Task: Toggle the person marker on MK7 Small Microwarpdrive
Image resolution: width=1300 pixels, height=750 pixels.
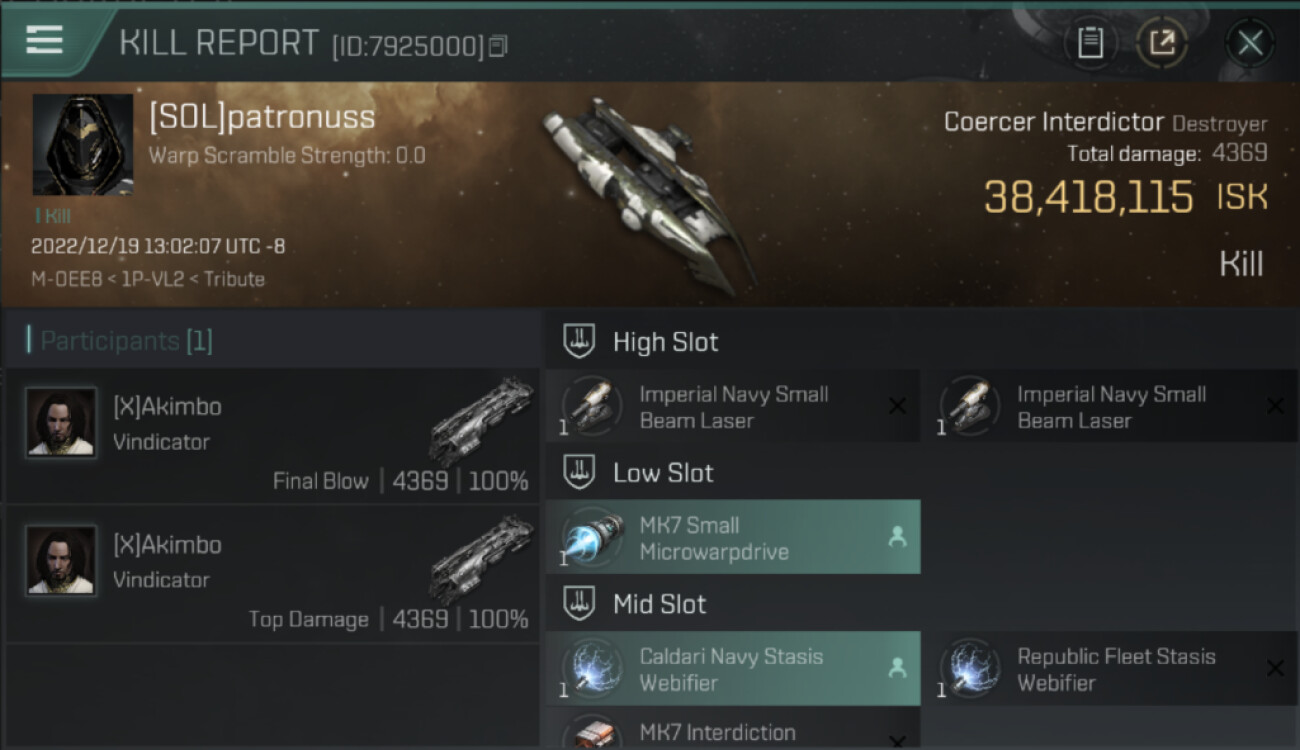Action: click(x=897, y=537)
